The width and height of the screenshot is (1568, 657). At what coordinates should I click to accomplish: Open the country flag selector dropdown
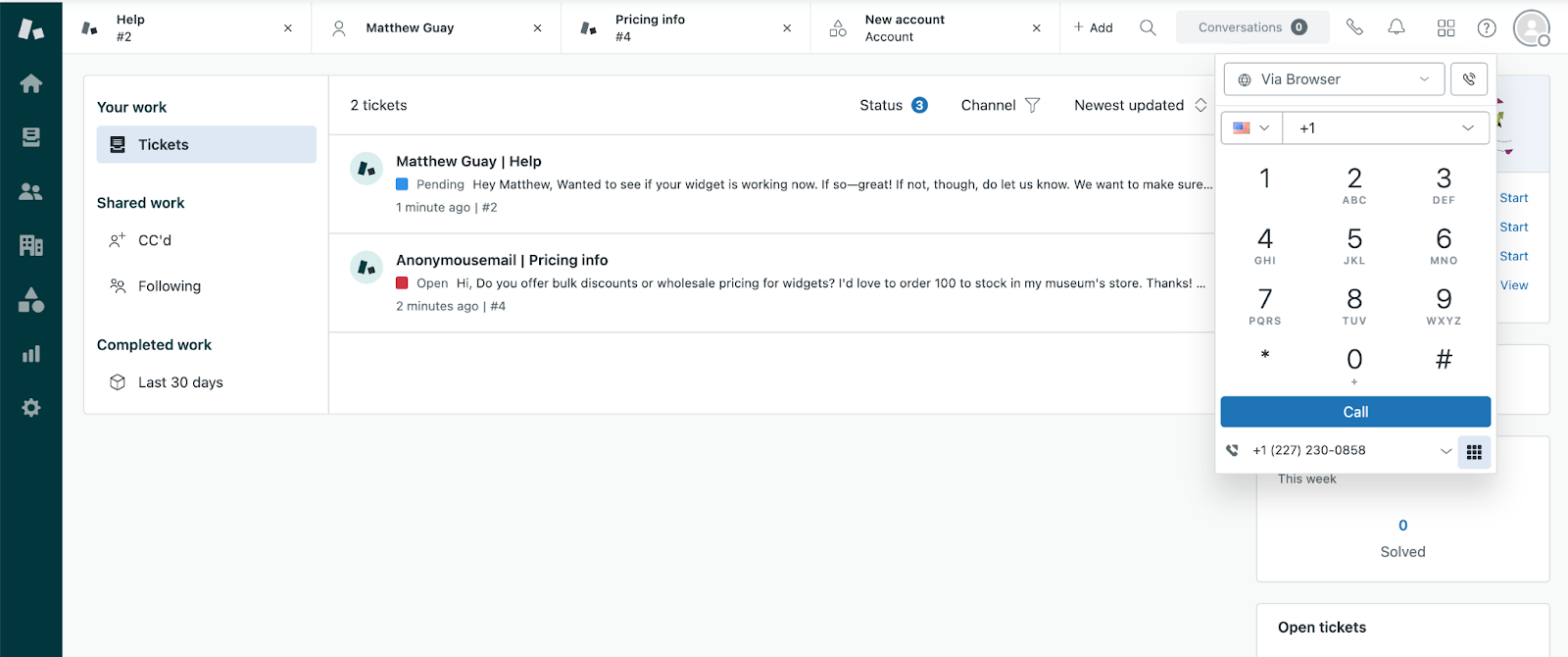pyautogui.click(x=1250, y=127)
